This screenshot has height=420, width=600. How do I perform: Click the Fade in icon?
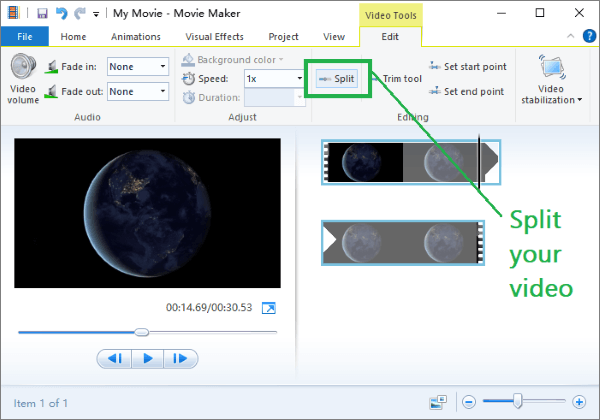pos(51,67)
